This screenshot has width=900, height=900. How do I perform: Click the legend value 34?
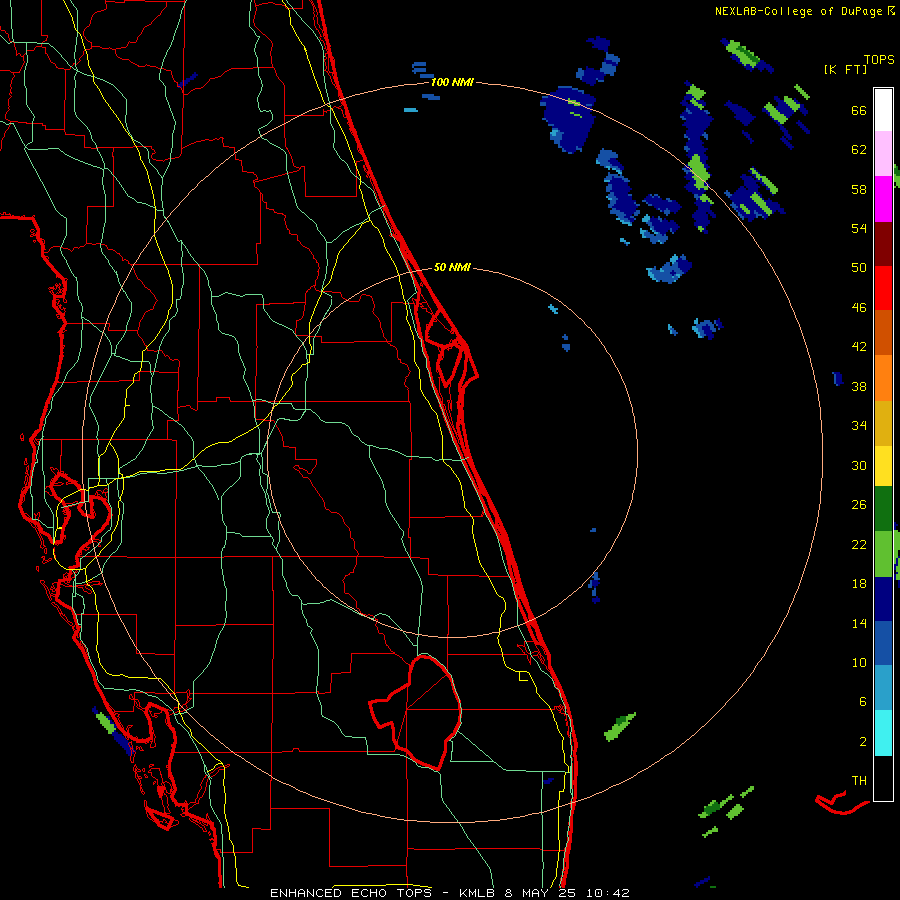point(859,426)
